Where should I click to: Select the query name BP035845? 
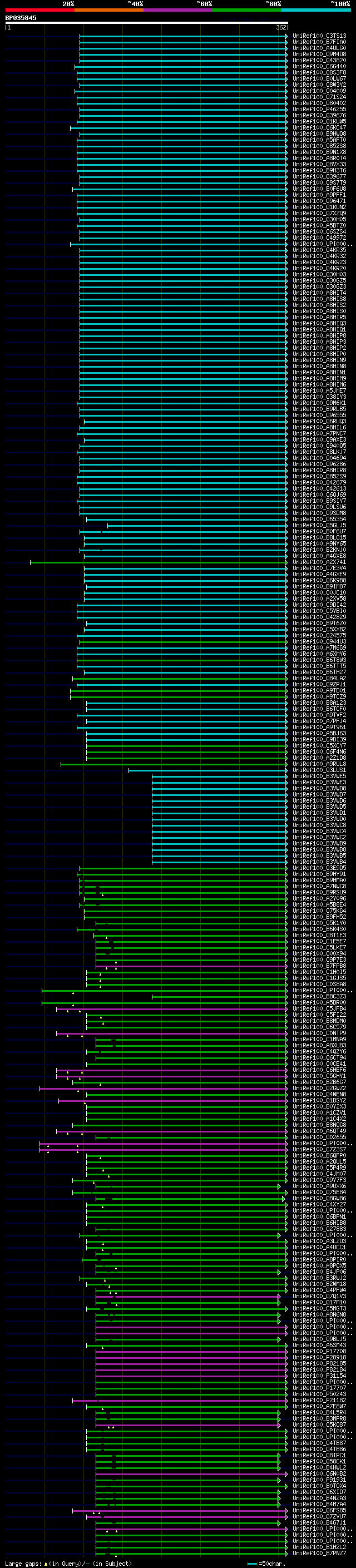click(x=21, y=18)
